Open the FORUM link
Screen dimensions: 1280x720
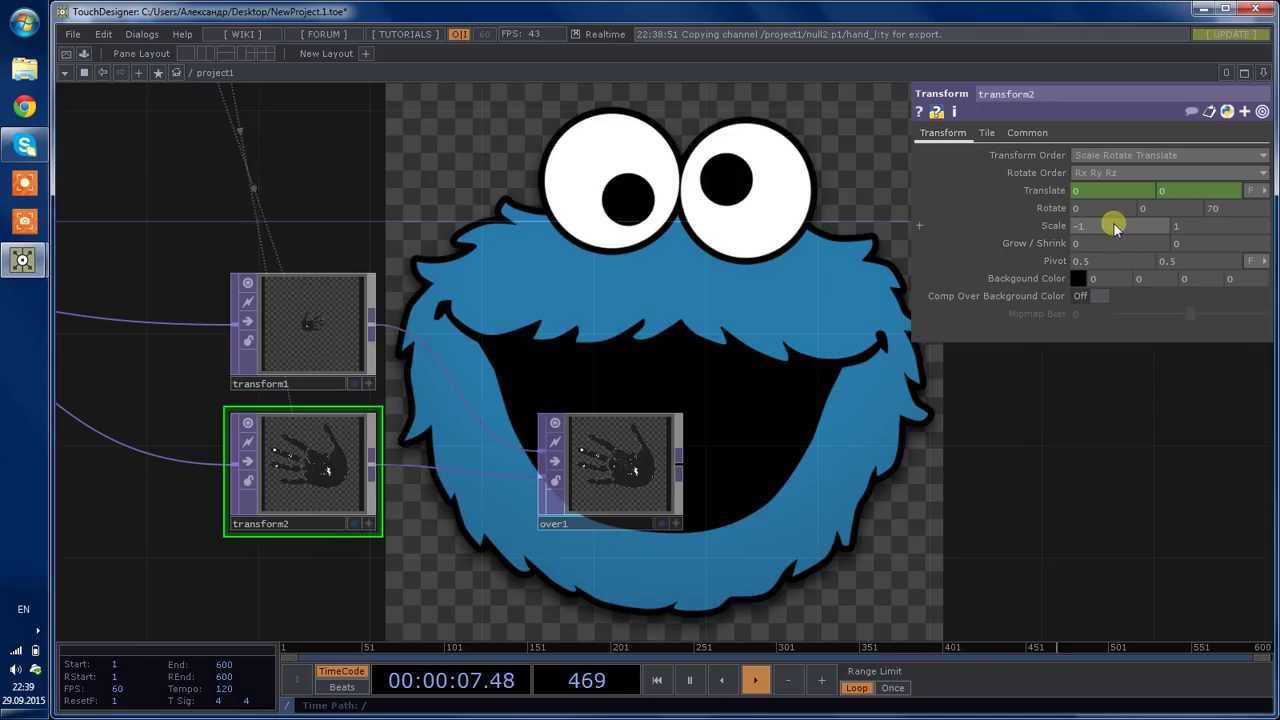(324, 34)
